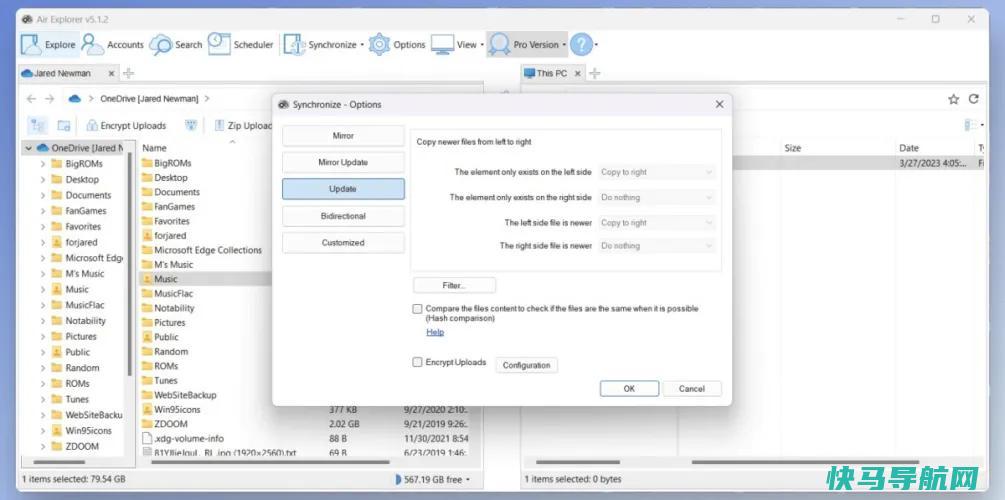Open the Explore toolbar button
This screenshot has height=500, width=1005.
click(x=49, y=44)
